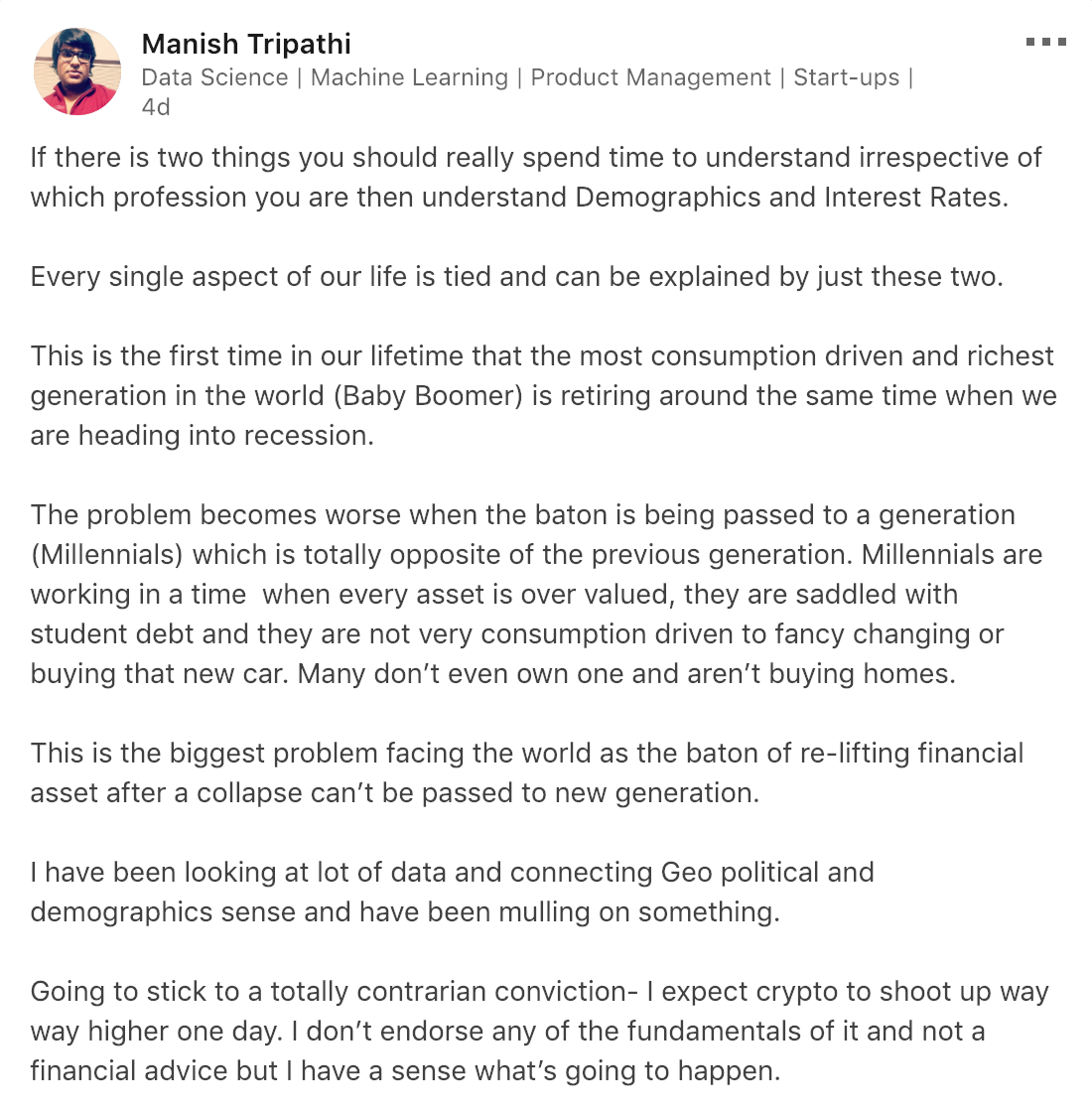Viewport: 1092px width, 1110px height.
Task: Click the paragraph starting 'This is the biggest problem'
Action: pyautogui.click(x=526, y=772)
